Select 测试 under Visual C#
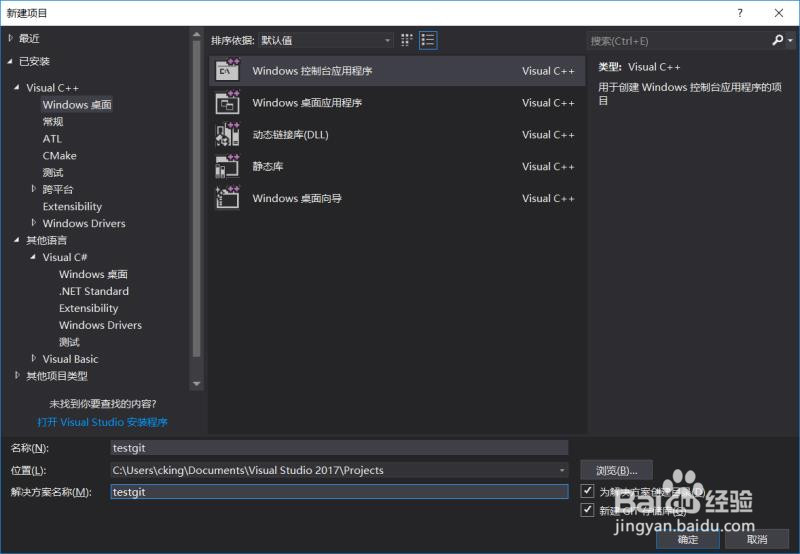 coord(69,342)
